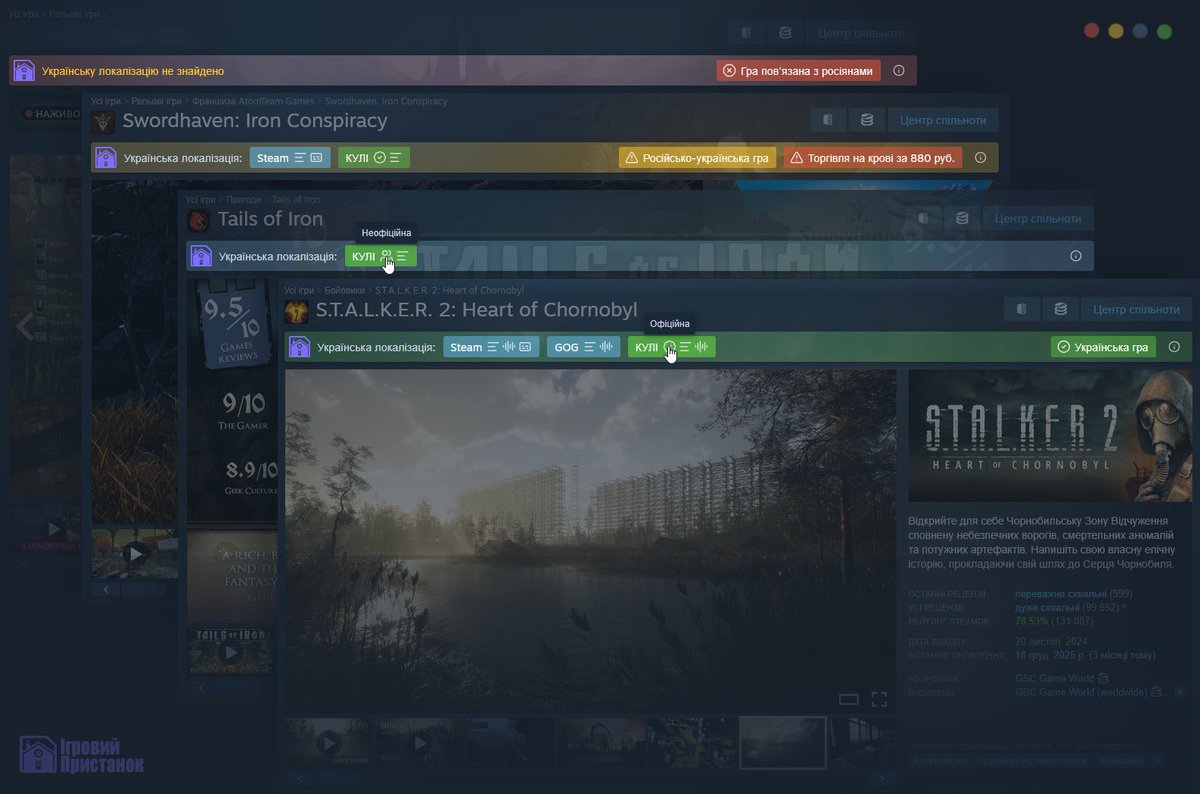Viewport: 1200px width, 794px height.
Task: Click the Українська гра badge
Action: (x=1103, y=347)
